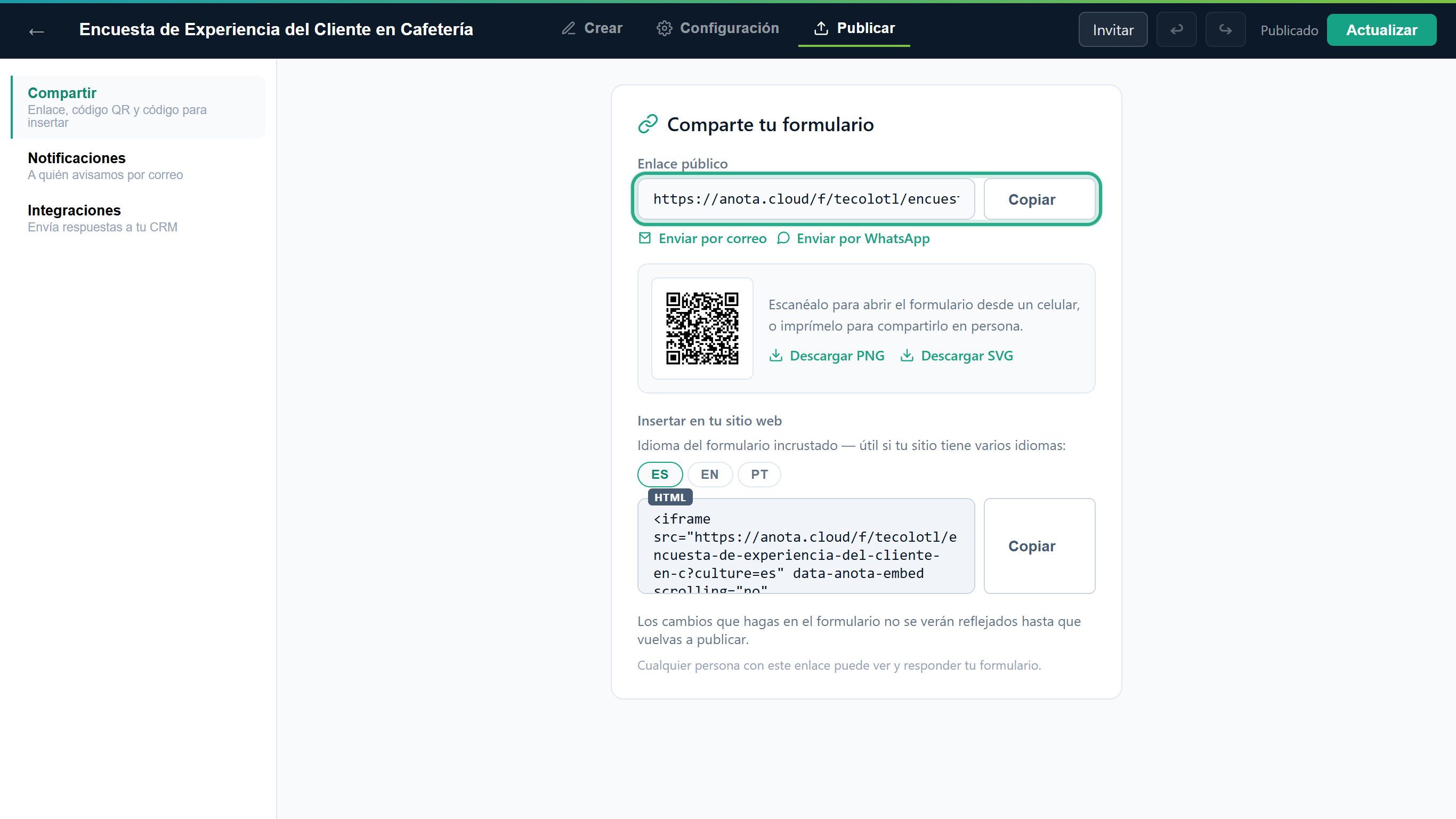Click the download icon for PNG

click(775, 355)
